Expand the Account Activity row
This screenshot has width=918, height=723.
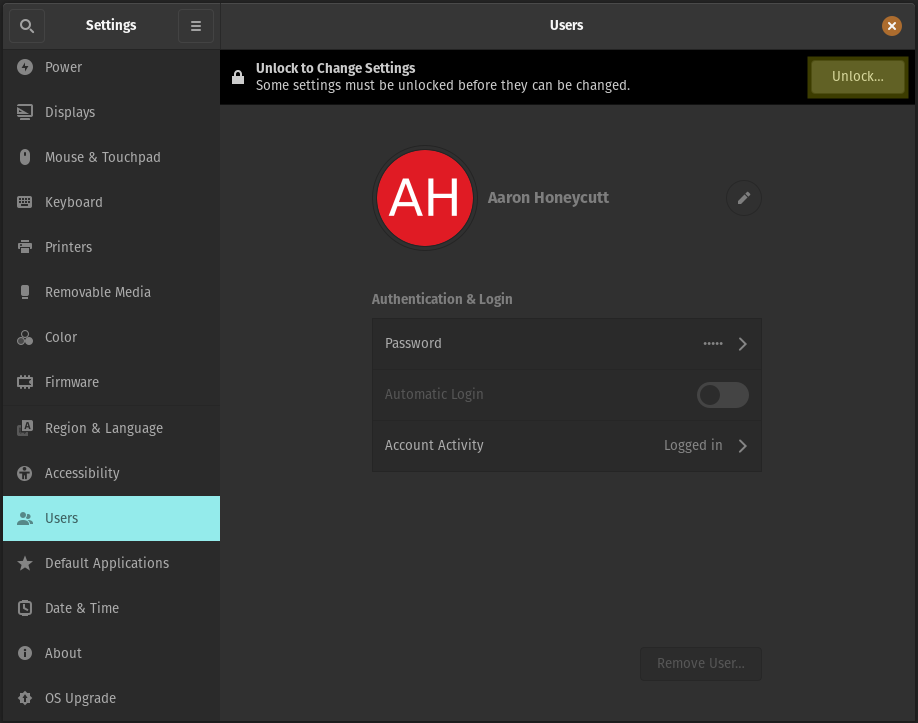(x=742, y=446)
